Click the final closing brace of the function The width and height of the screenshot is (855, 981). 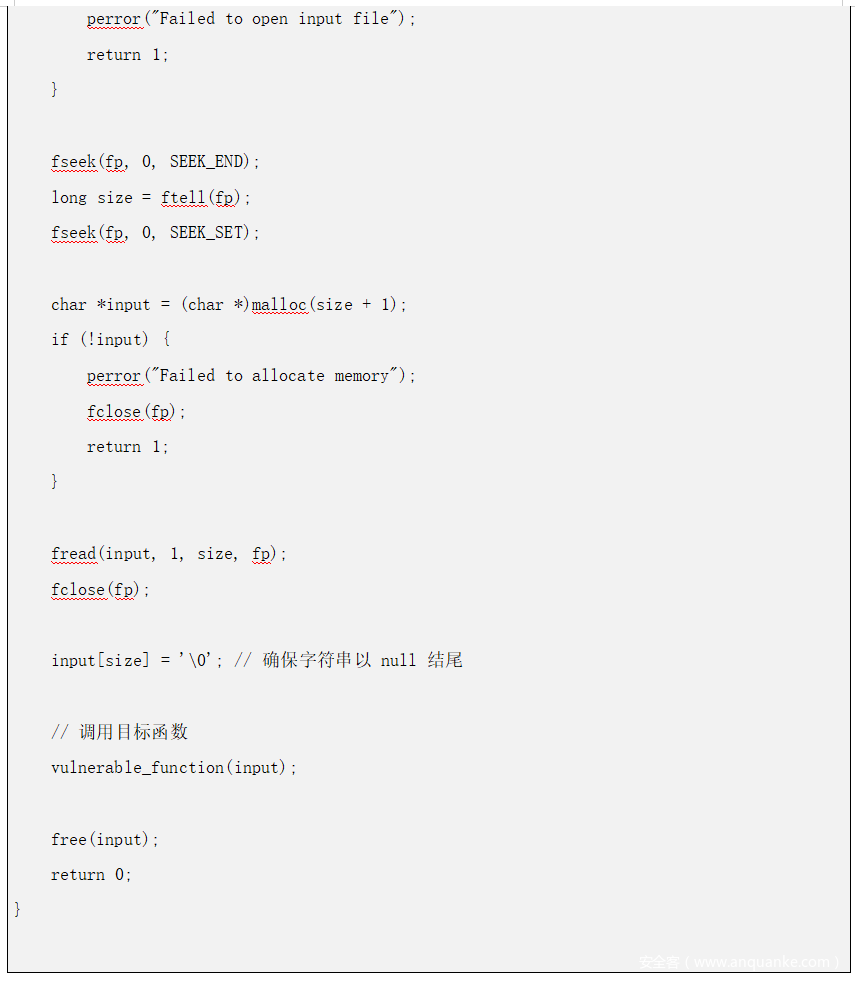[x=17, y=909]
